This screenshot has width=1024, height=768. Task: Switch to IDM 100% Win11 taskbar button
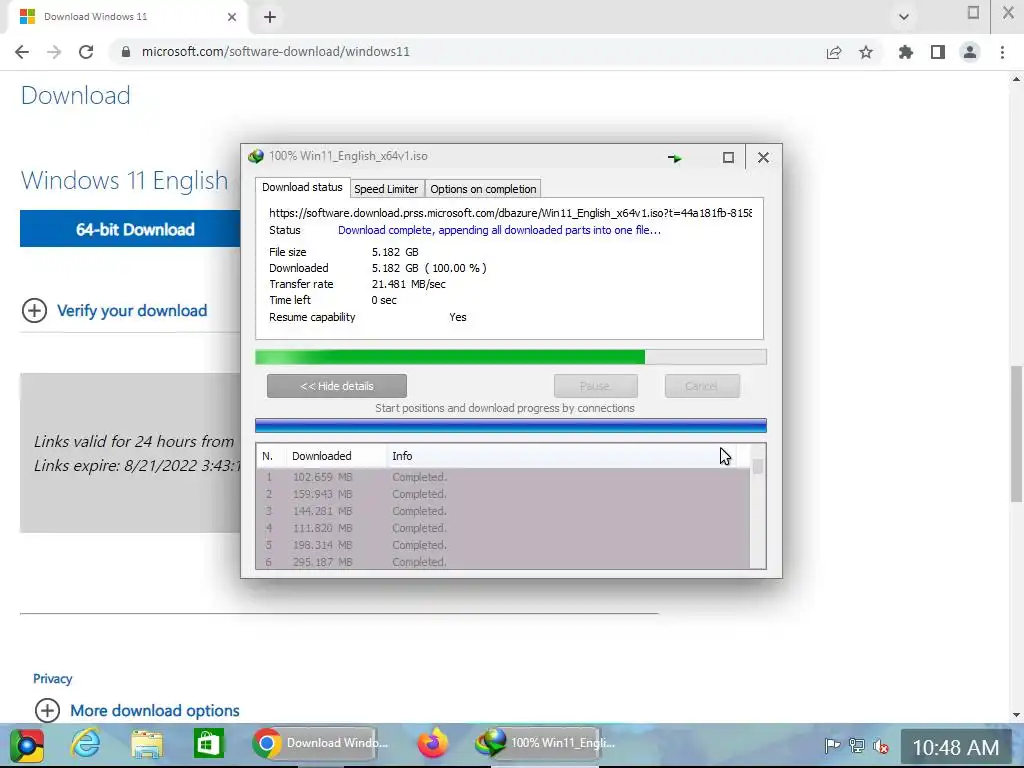point(546,743)
